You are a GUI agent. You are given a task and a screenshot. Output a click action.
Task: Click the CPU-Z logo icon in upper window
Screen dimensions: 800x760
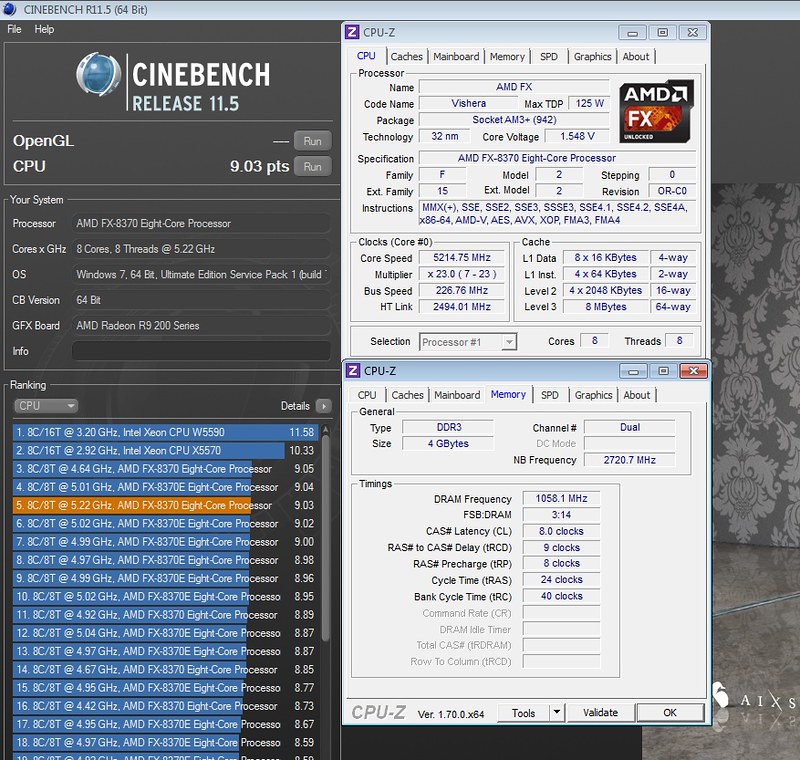click(x=352, y=32)
